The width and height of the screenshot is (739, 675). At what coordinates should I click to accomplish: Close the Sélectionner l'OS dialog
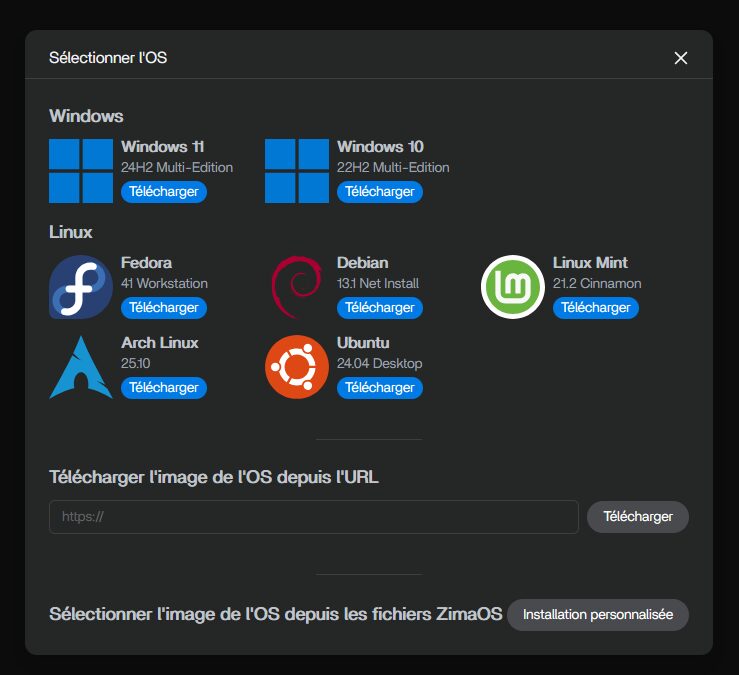681,58
